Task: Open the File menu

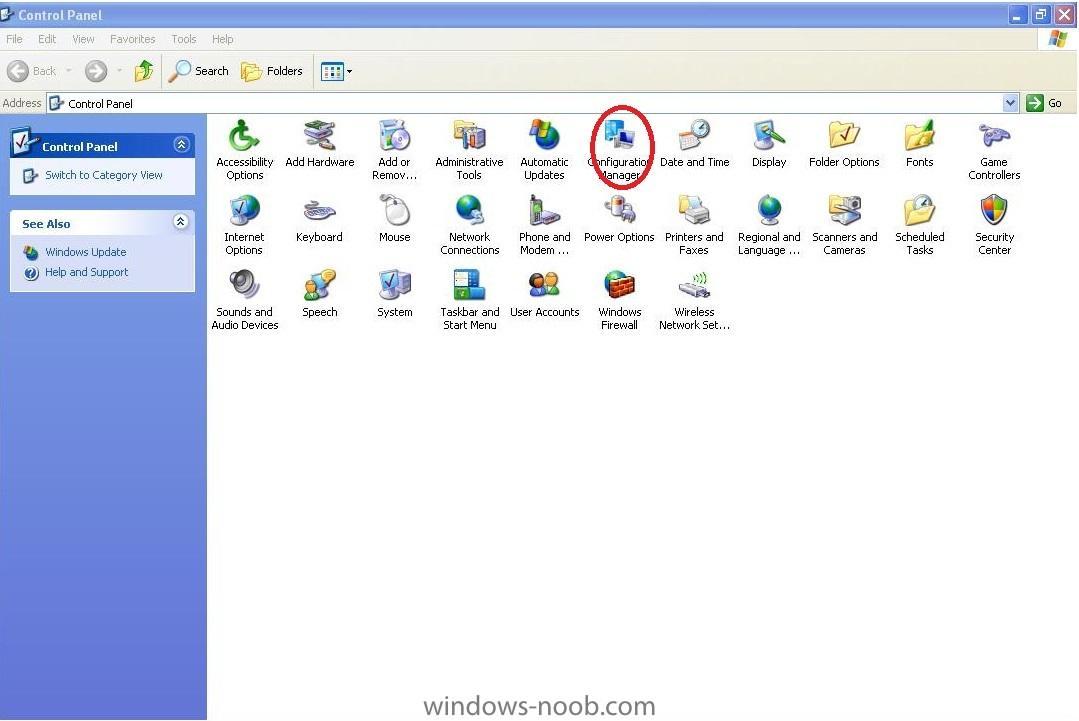Action: pos(14,39)
